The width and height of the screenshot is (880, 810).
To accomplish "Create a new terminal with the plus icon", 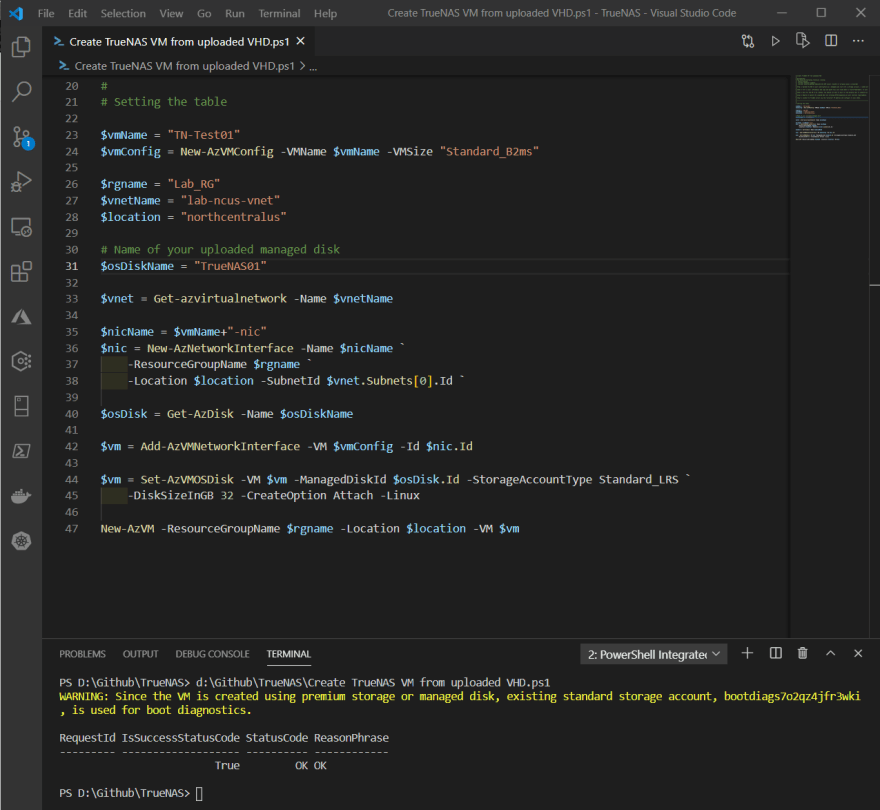I will (x=747, y=653).
